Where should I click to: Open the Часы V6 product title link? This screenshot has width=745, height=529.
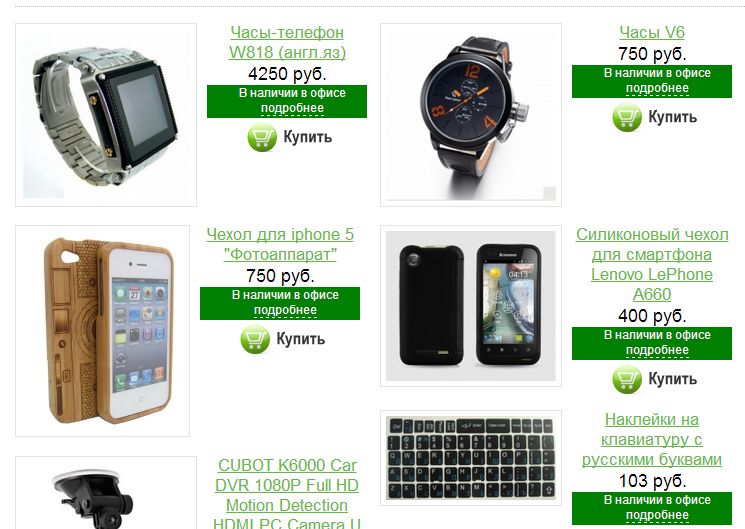652,32
